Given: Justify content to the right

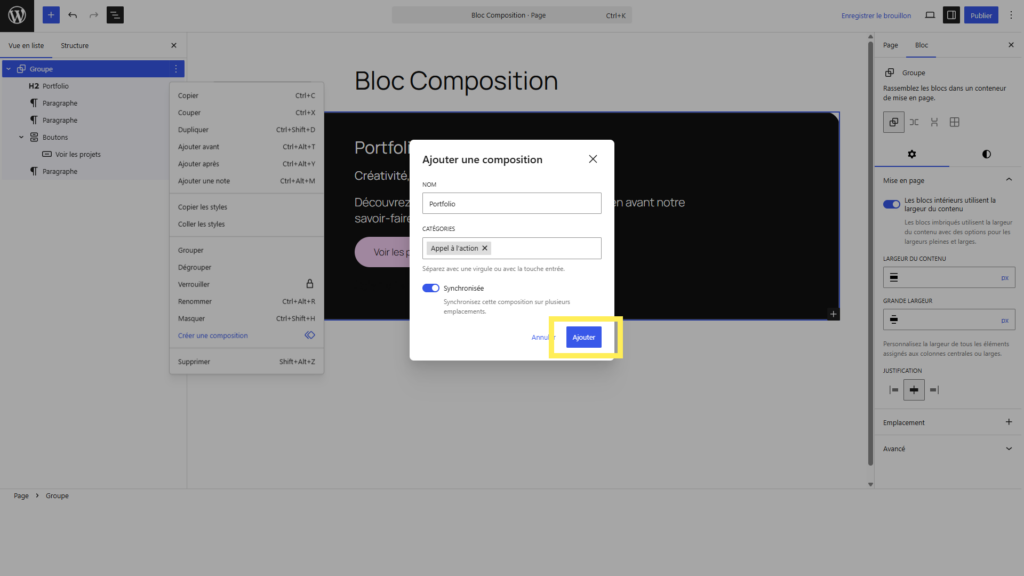Looking at the screenshot, I should [934, 390].
